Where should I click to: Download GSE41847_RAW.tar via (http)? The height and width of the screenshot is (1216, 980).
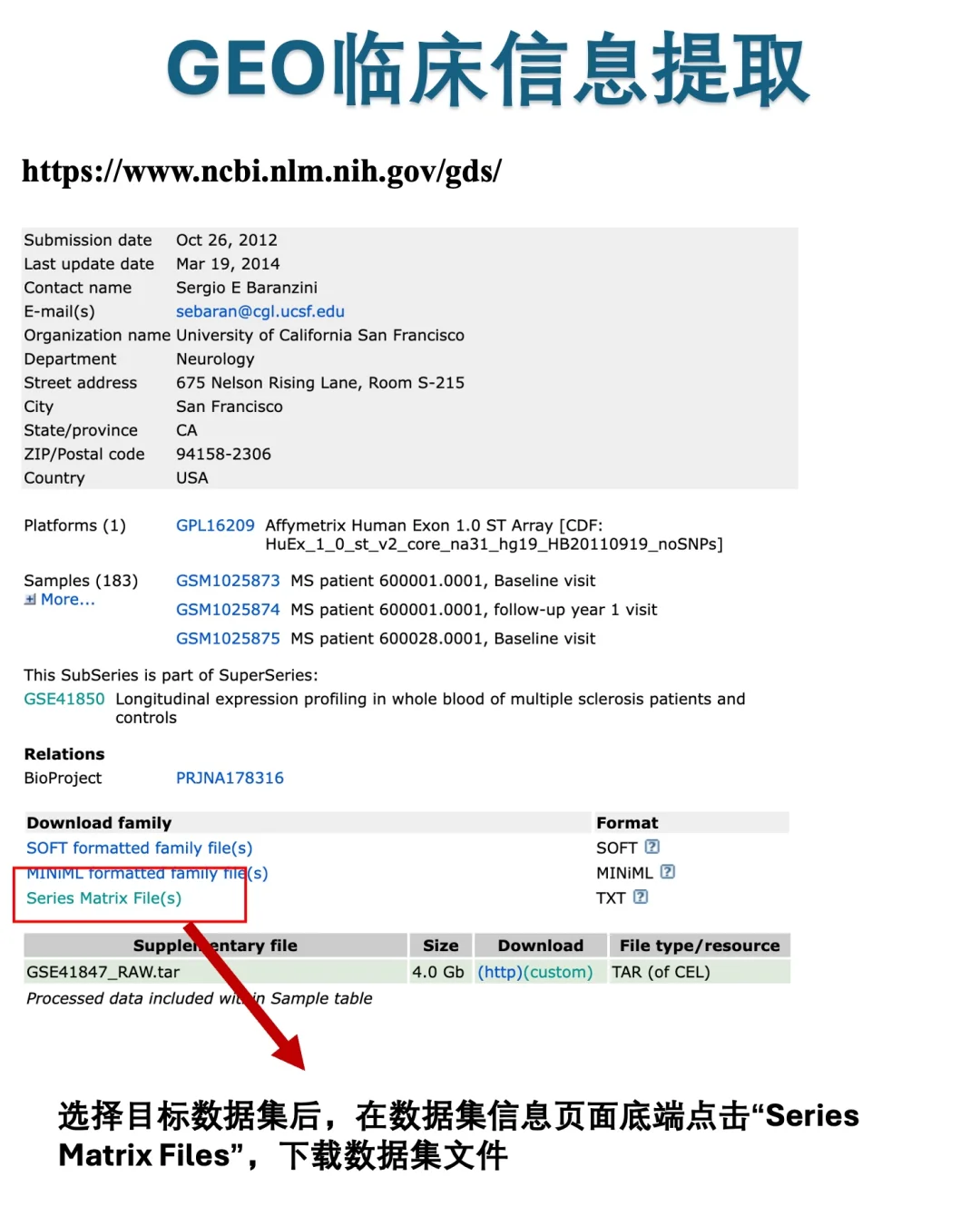click(x=500, y=972)
